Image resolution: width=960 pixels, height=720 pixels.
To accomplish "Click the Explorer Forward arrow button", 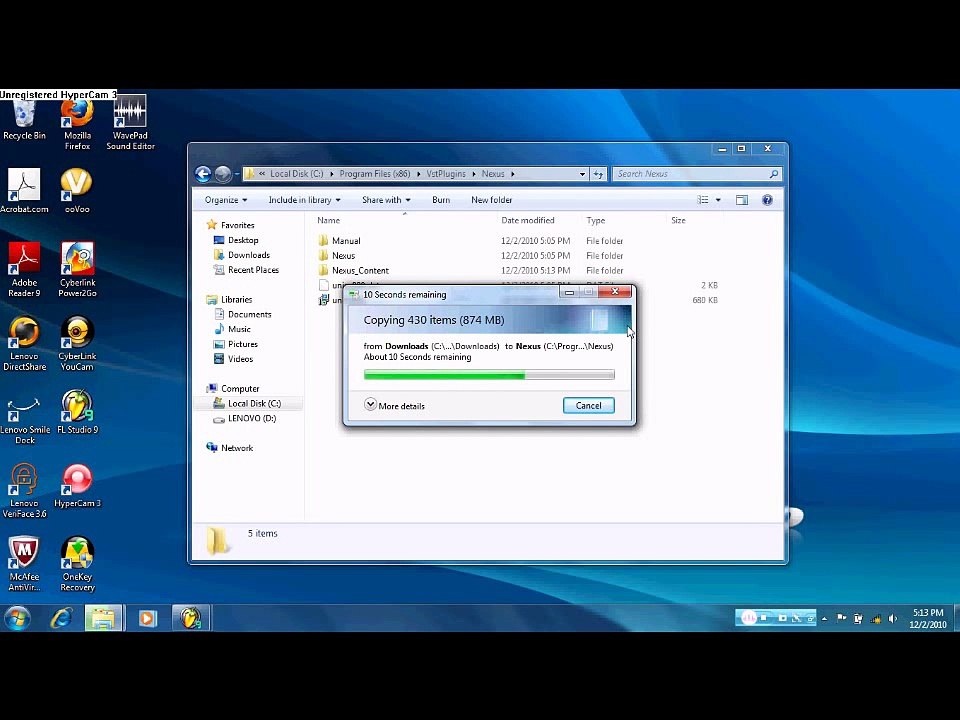I will click(x=223, y=174).
